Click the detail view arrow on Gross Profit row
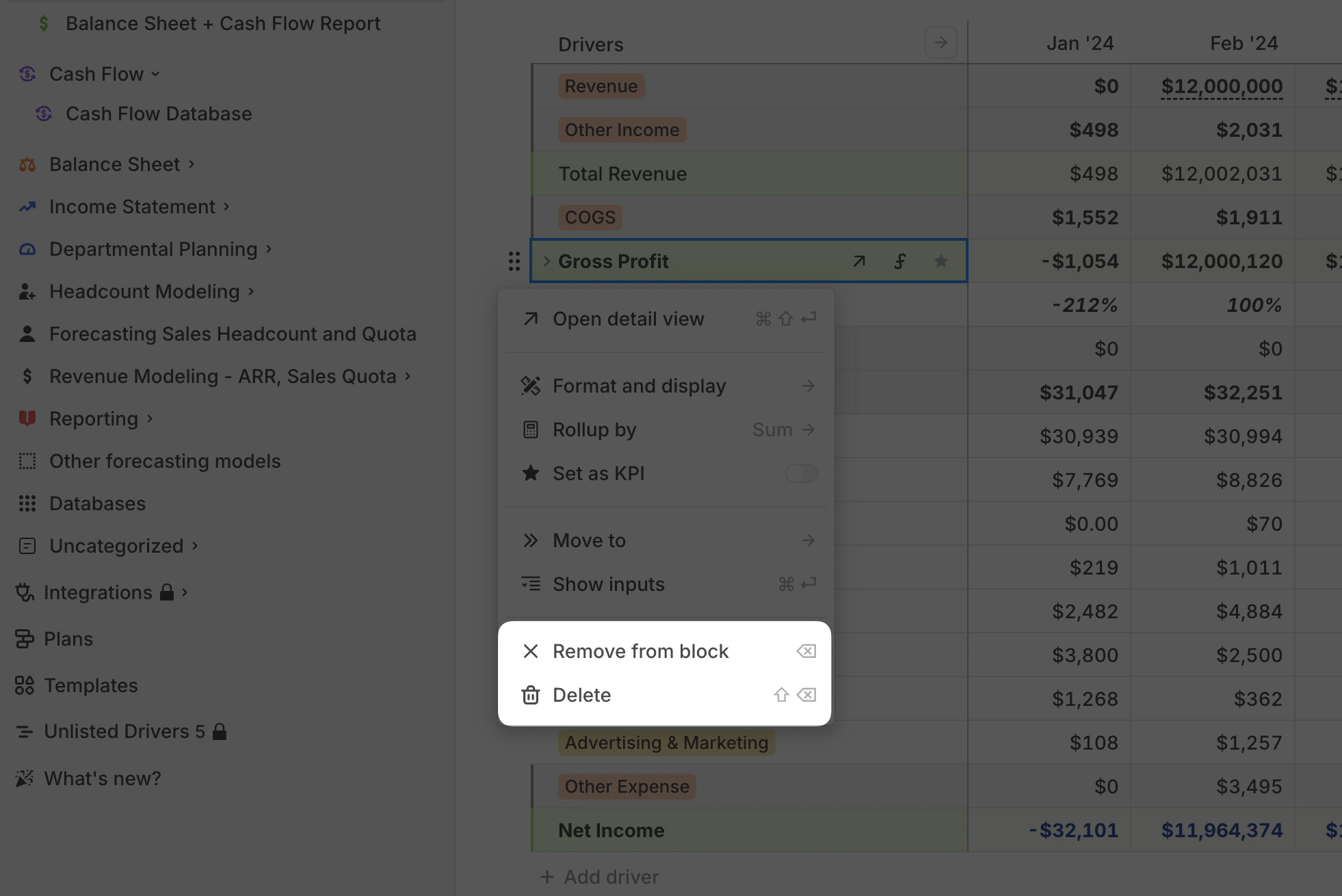This screenshot has width=1342, height=896. point(859,261)
